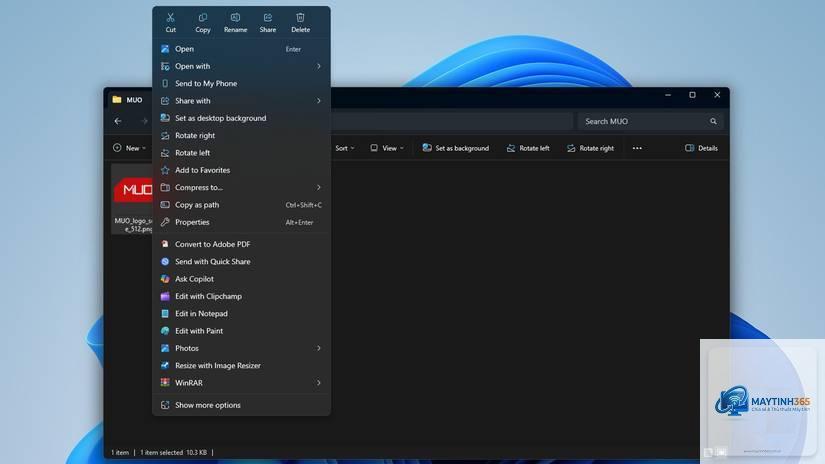Expand the Photos submenu
The image size is (825, 464).
[x=242, y=348]
